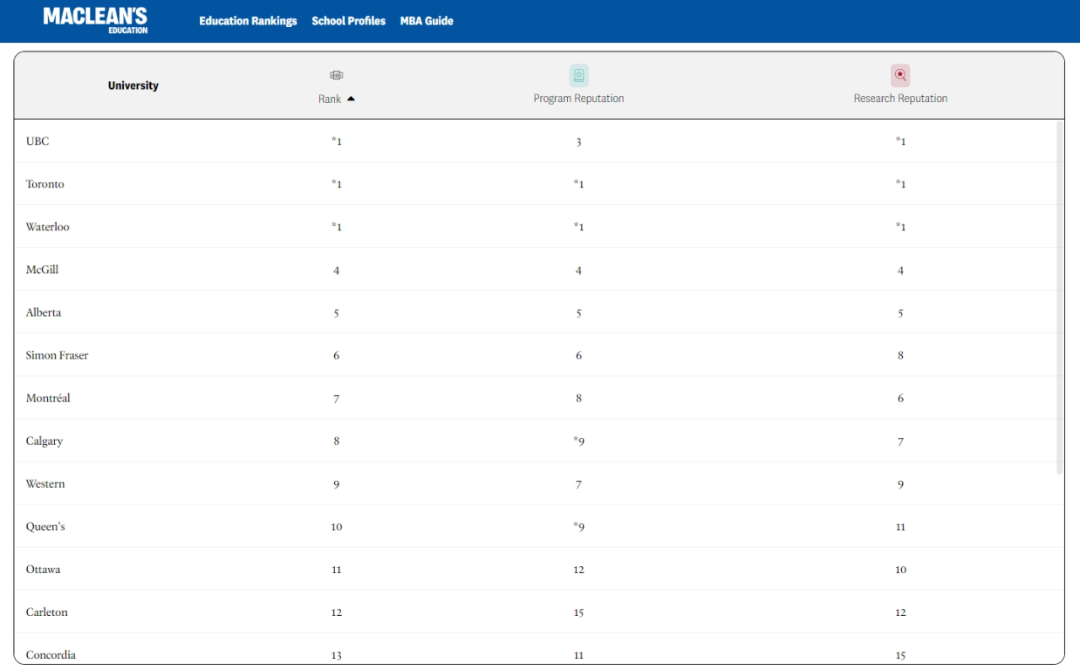Click the Research Reputation magnifier icon
This screenshot has height=670, width=1080.
click(900, 75)
